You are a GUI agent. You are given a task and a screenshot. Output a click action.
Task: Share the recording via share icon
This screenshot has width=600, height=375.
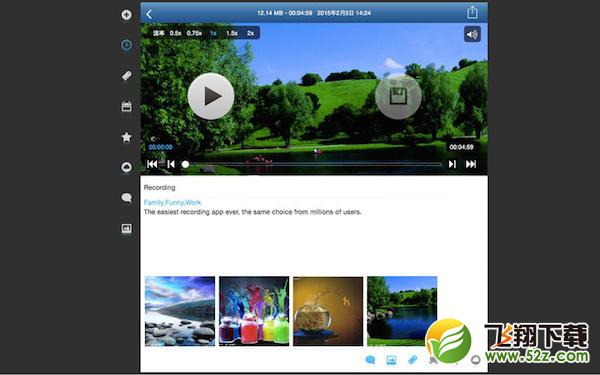coord(472,12)
